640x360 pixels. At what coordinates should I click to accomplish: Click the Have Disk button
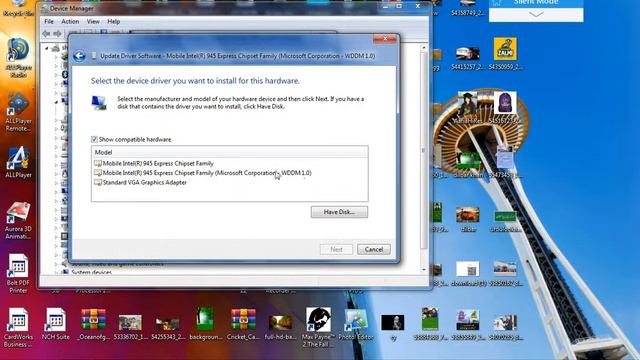[x=339, y=212]
